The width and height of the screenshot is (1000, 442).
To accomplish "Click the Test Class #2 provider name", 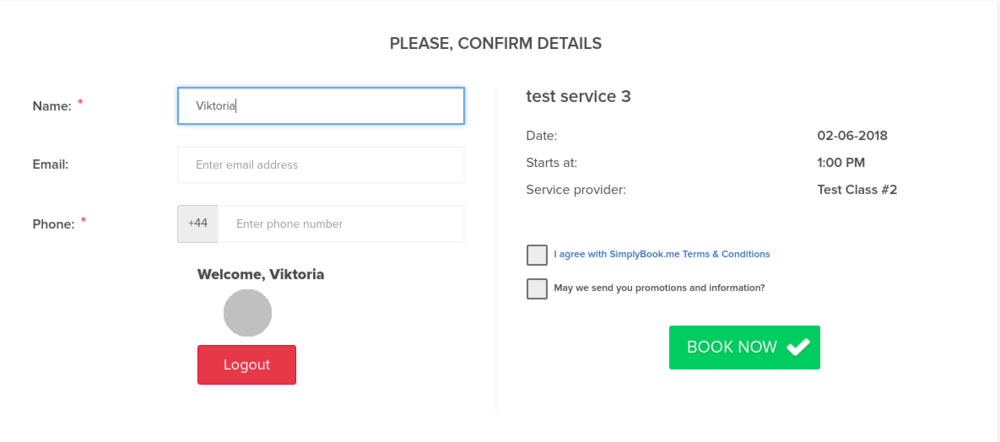I will pyautogui.click(x=857, y=190).
